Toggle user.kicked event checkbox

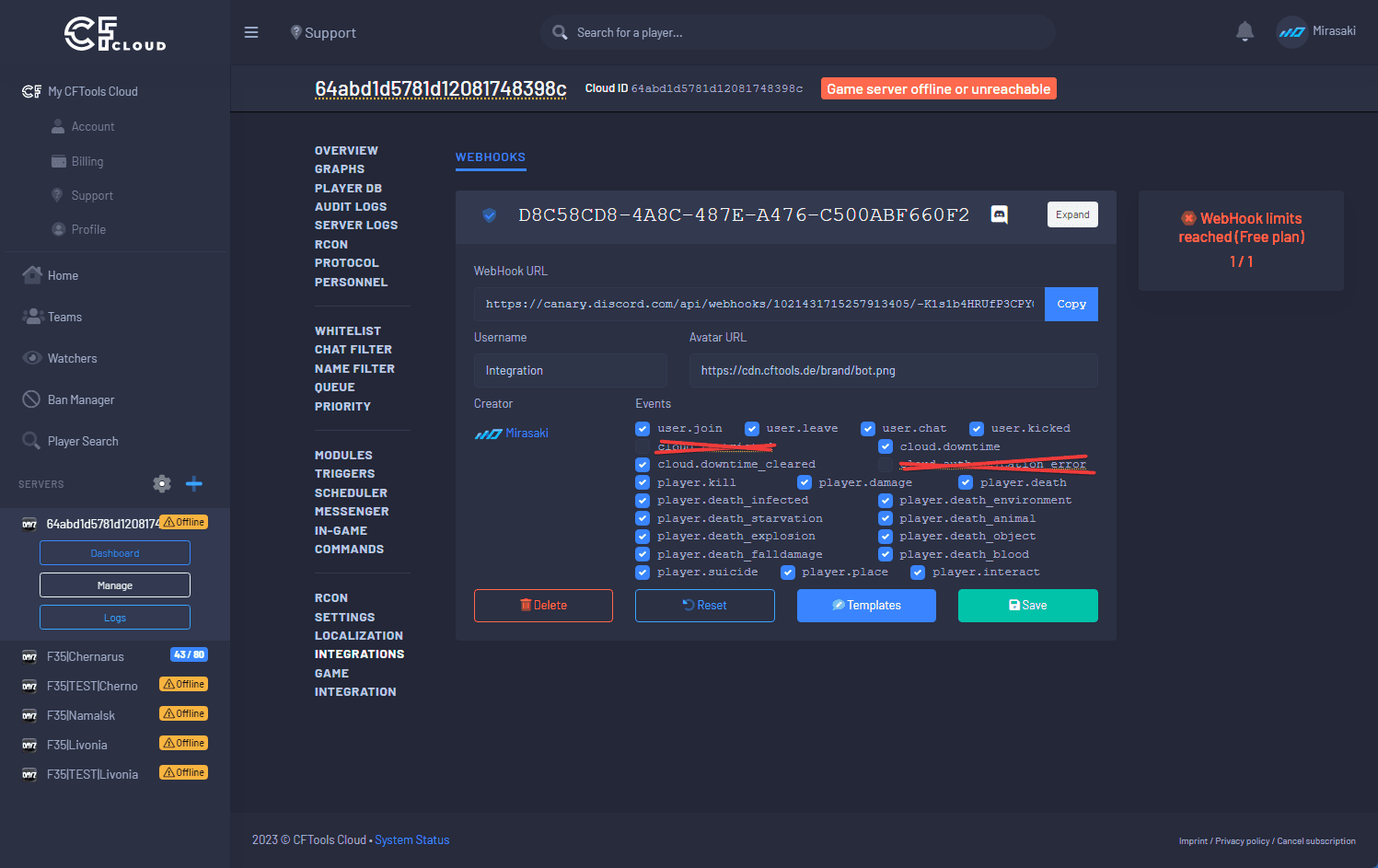pyautogui.click(x=977, y=429)
